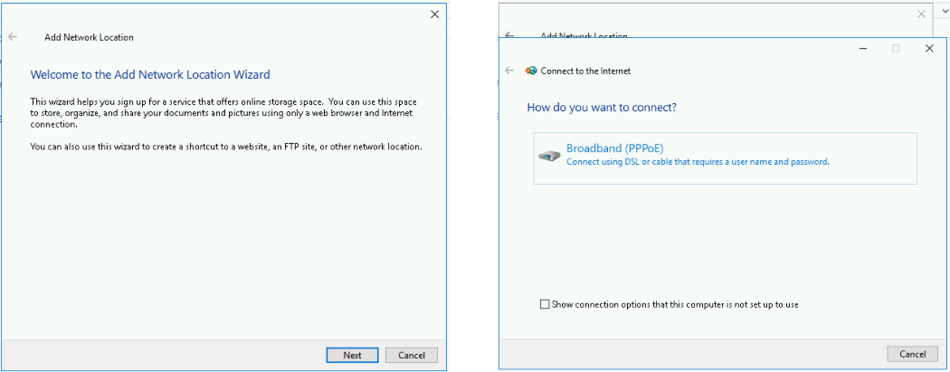Go back using left wizard's back arrow

coord(13,37)
